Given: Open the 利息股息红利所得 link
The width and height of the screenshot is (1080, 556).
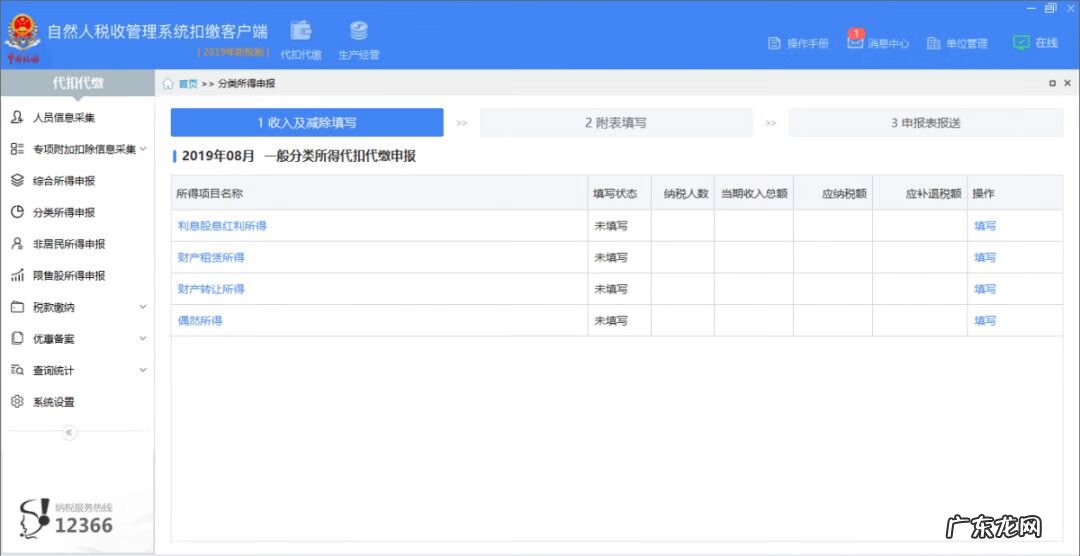Looking at the screenshot, I should point(222,226).
